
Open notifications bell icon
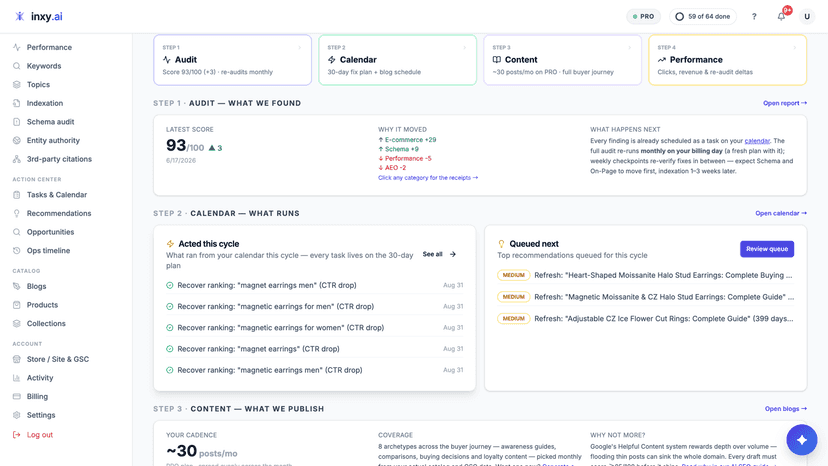click(x=782, y=16)
